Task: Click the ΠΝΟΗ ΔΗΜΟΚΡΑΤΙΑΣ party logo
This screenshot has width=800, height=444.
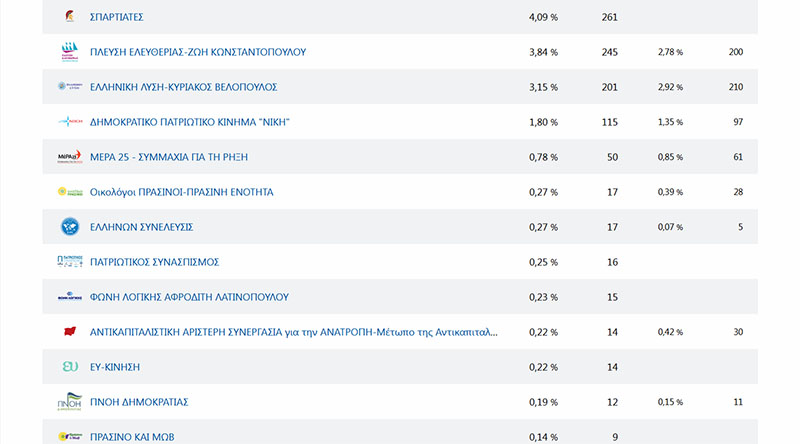Action: tap(68, 402)
